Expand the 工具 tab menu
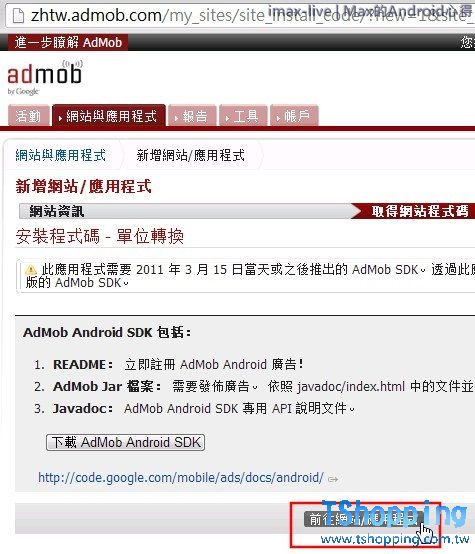Viewport: 475px width, 554px height. point(243,116)
